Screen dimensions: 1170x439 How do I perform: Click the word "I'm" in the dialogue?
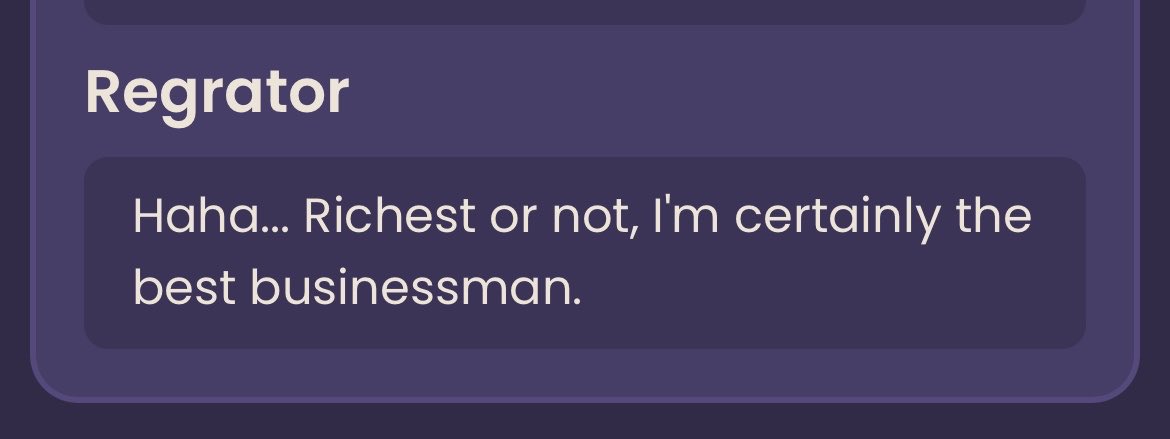coord(686,216)
